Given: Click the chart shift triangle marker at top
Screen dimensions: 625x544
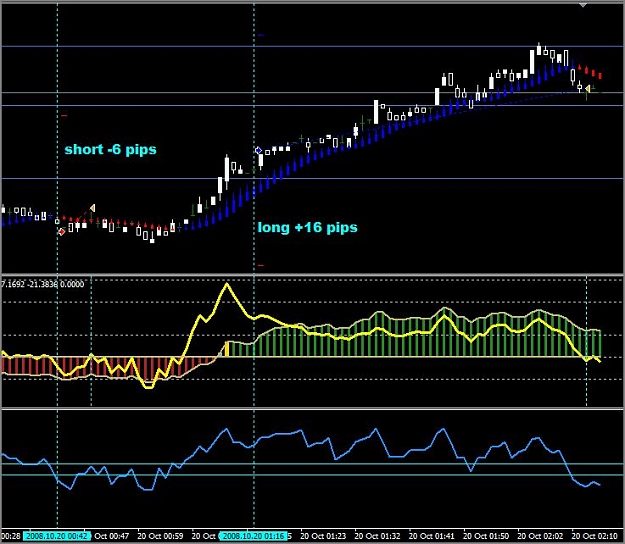Looking at the screenshot, I should point(583,5).
